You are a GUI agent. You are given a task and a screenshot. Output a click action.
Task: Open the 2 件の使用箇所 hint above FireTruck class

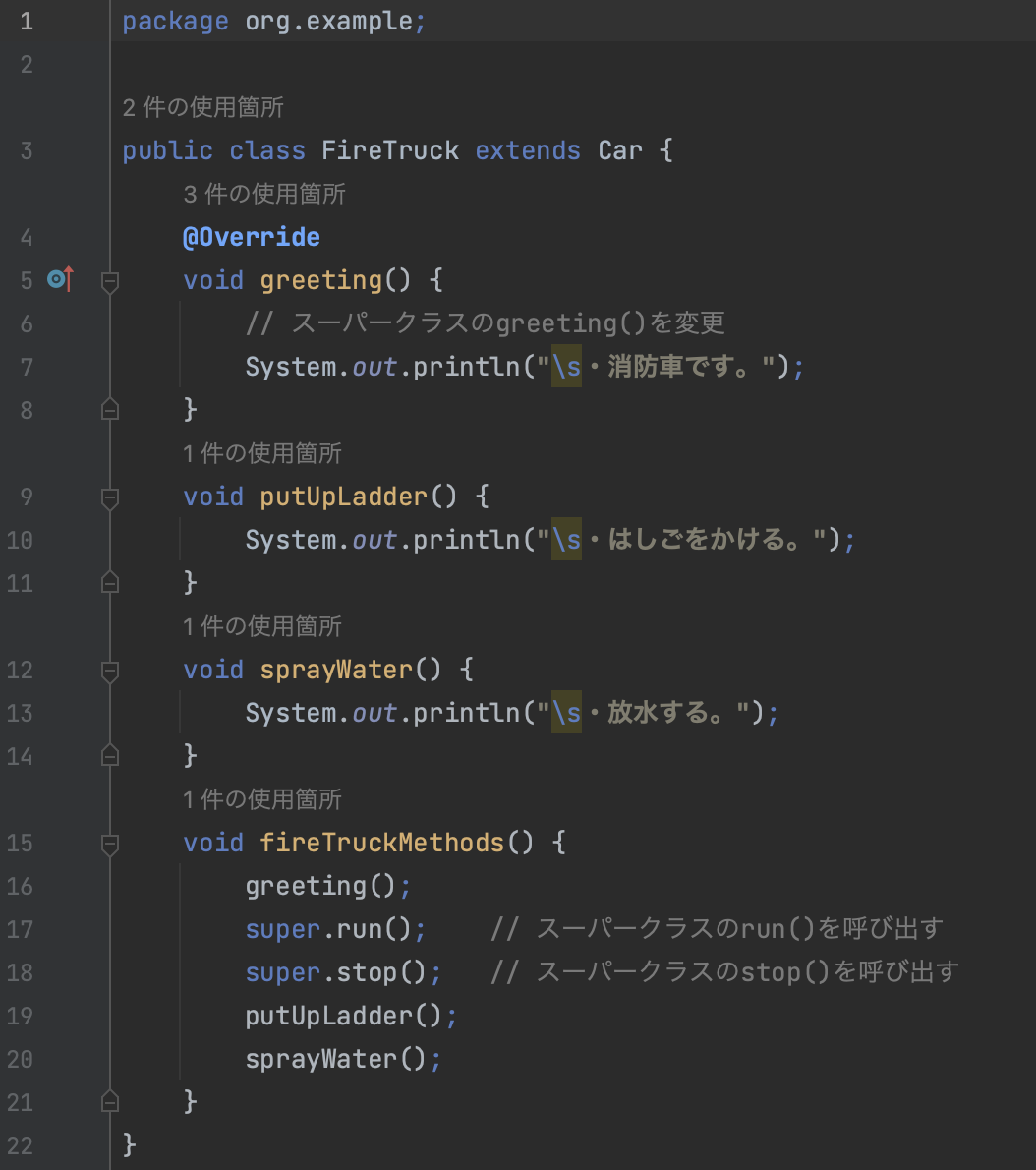[202, 107]
